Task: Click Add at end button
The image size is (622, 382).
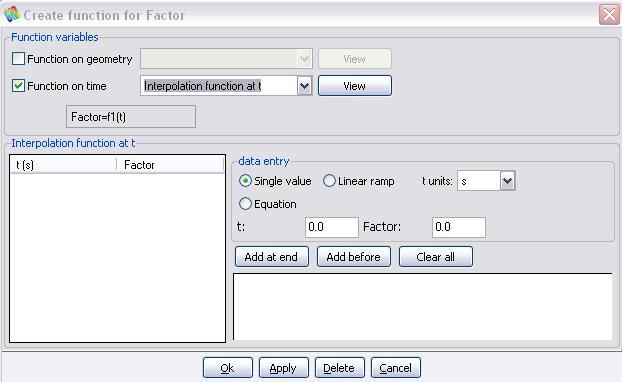Action: [x=272, y=257]
